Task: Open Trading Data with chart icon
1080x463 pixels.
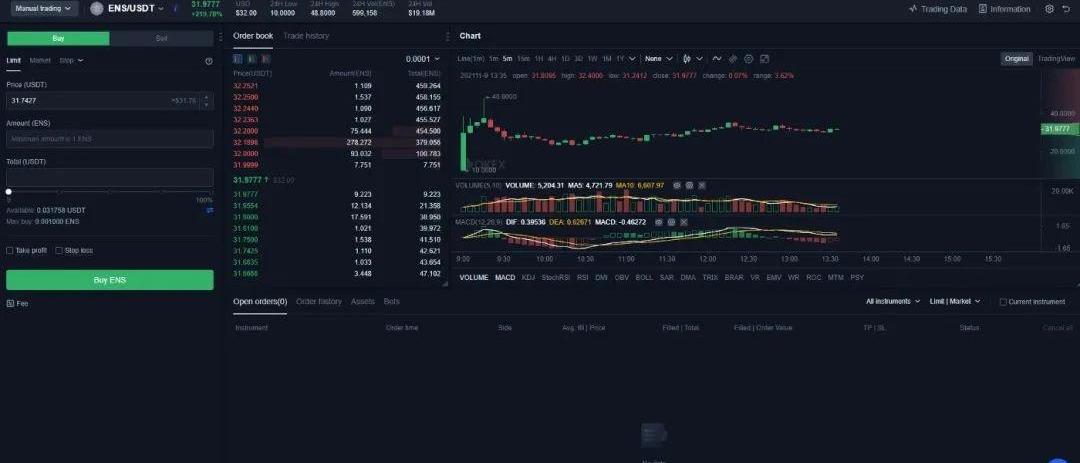Action: [937, 9]
